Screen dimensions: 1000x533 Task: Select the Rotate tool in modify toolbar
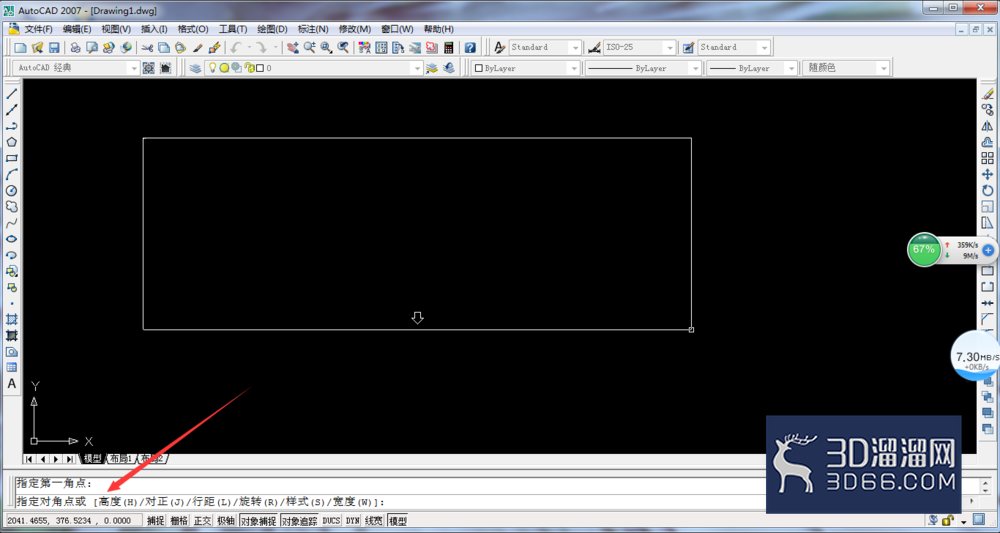[987, 191]
